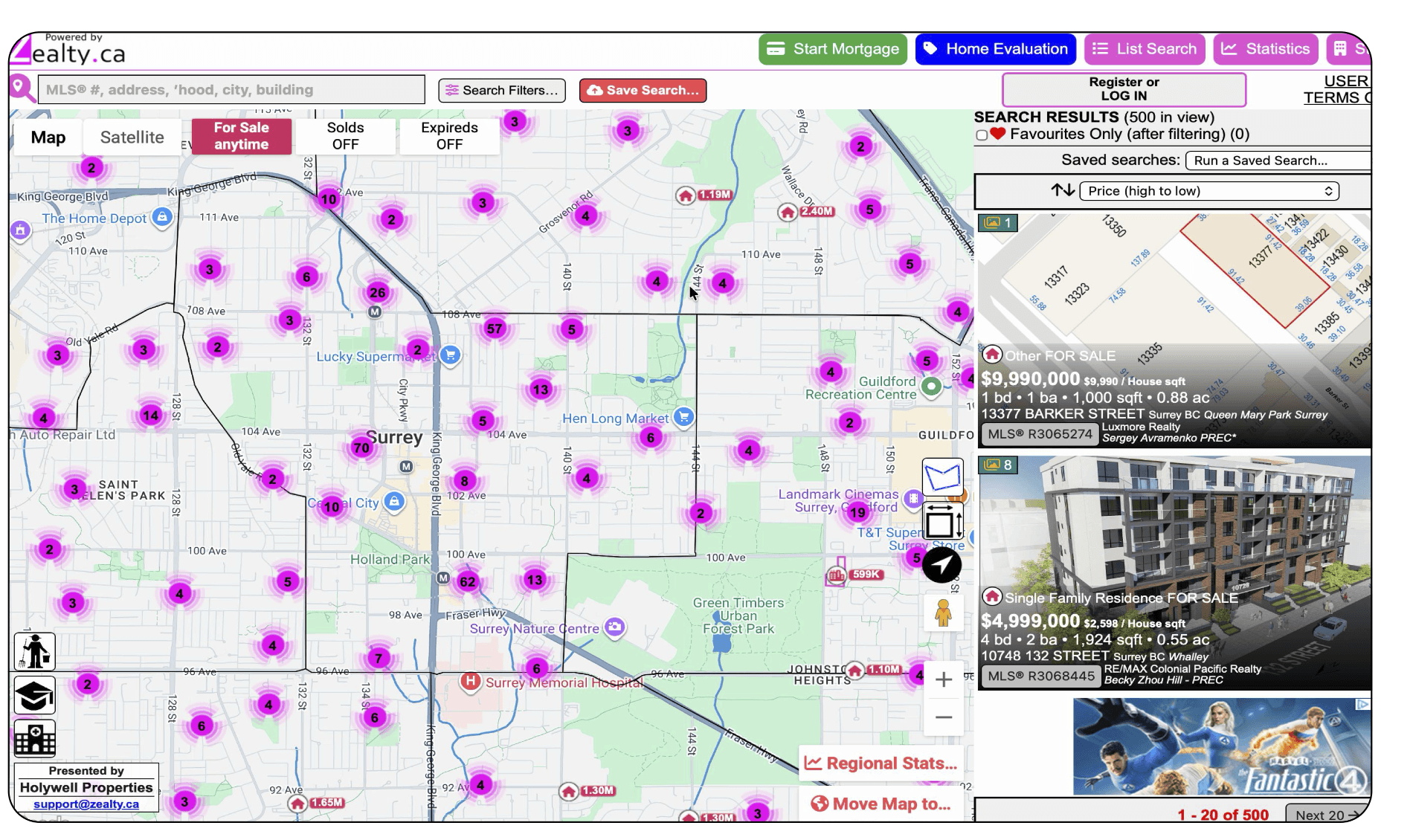Image resolution: width=1413 pixels, height=840 pixels.
Task: Click the Street View pegman icon
Action: (943, 613)
